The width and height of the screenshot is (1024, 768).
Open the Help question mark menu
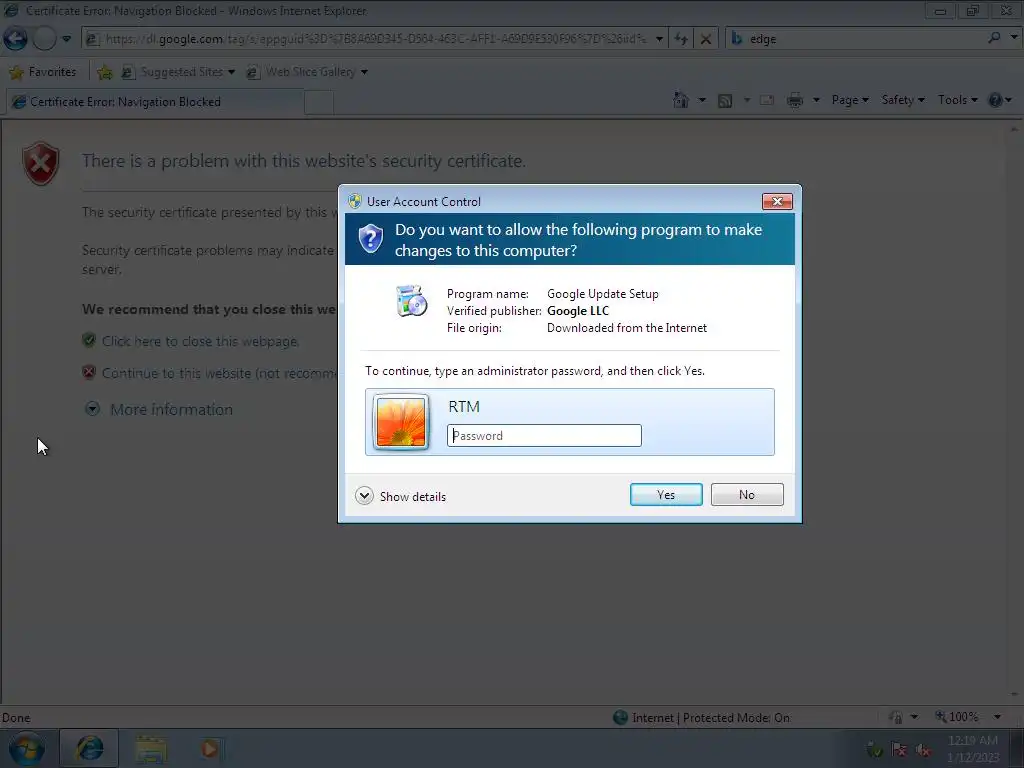tap(1000, 100)
